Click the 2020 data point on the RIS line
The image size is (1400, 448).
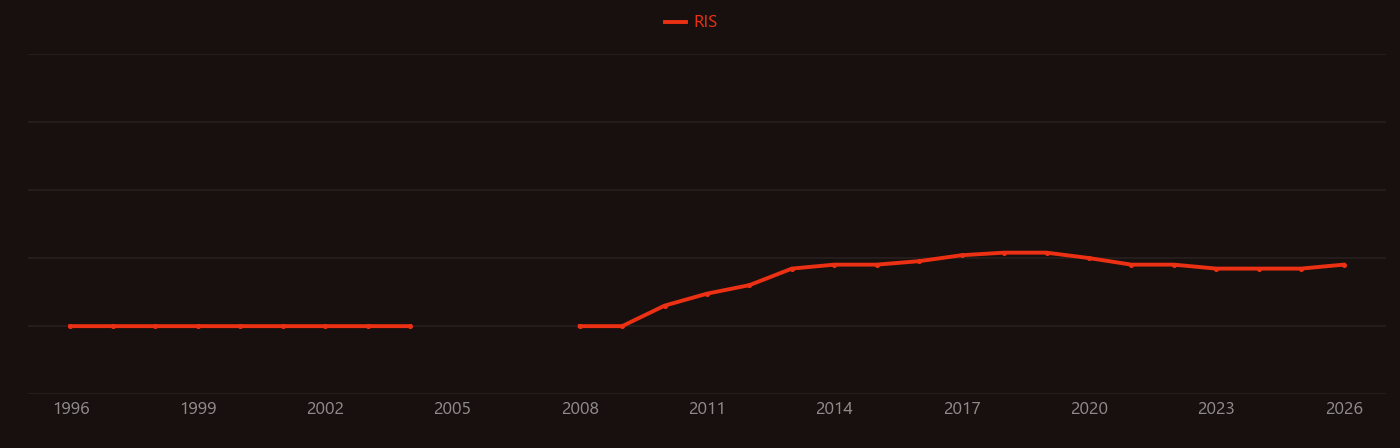pyautogui.click(x=1089, y=258)
